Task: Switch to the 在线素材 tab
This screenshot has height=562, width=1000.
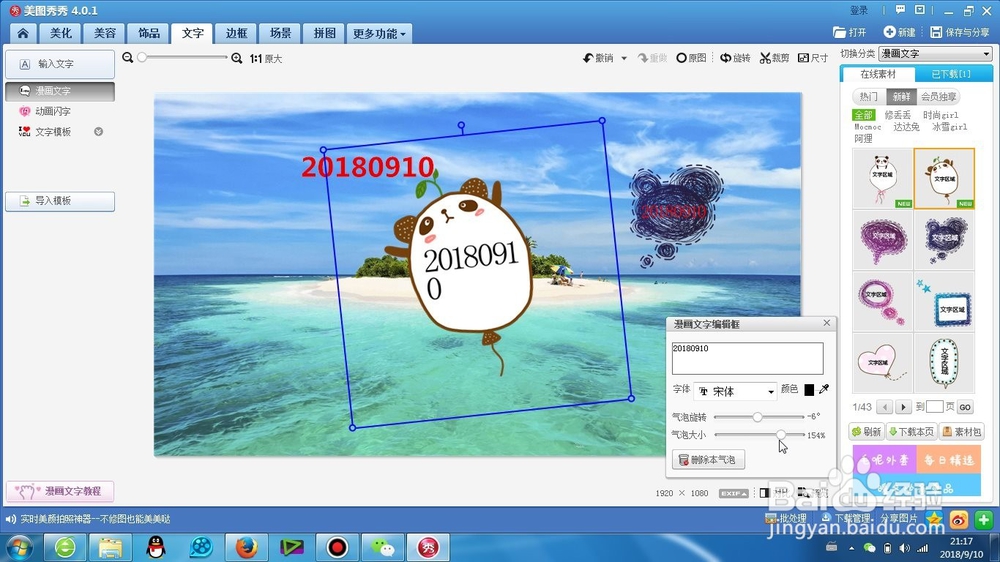Action: (878, 74)
